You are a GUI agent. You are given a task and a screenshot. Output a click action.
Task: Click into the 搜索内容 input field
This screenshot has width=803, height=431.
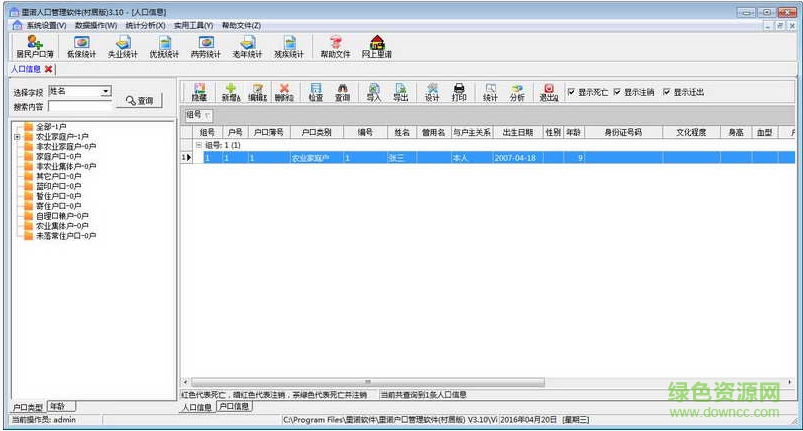tap(80, 106)
